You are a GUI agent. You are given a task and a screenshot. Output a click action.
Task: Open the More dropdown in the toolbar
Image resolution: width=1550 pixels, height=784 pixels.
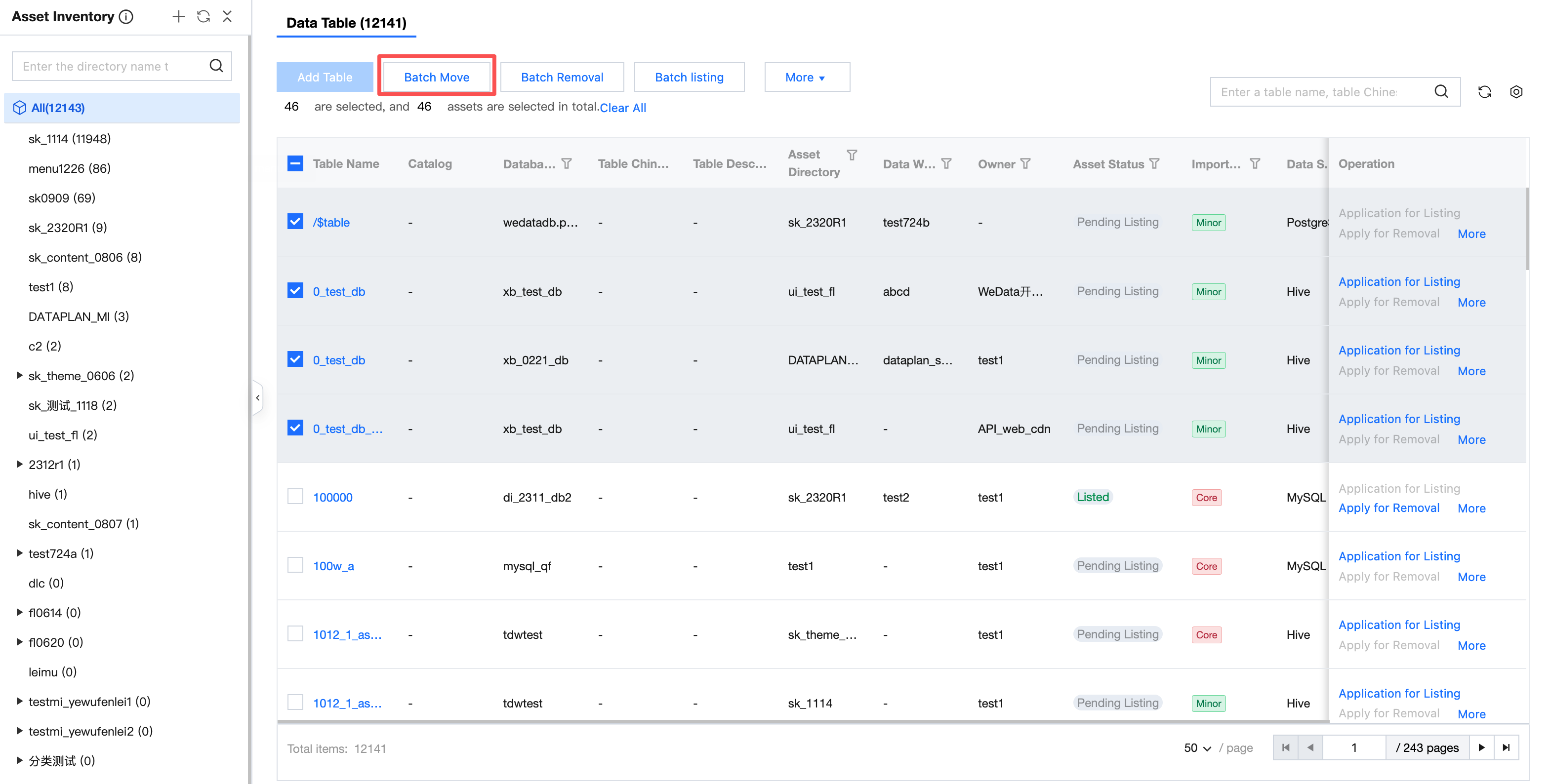tap(806, 77)
